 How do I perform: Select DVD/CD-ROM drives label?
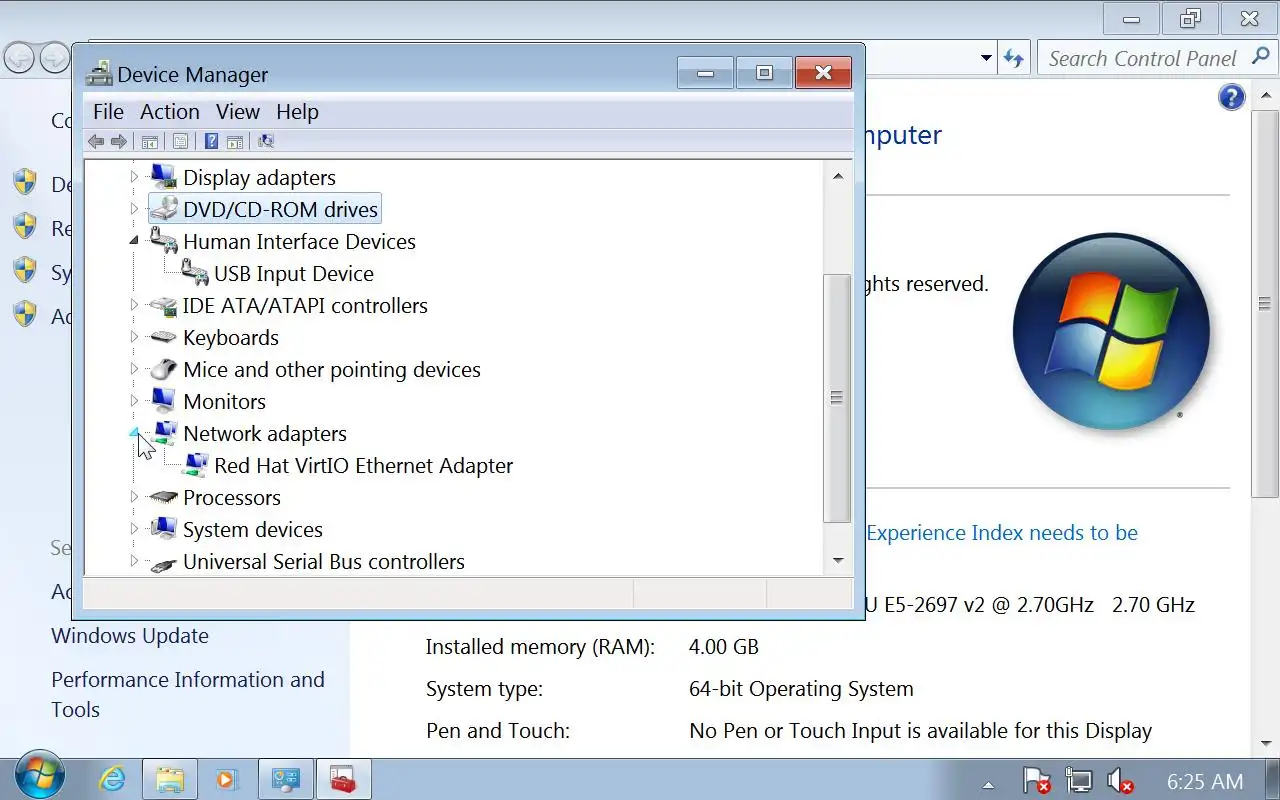[280, 209]
